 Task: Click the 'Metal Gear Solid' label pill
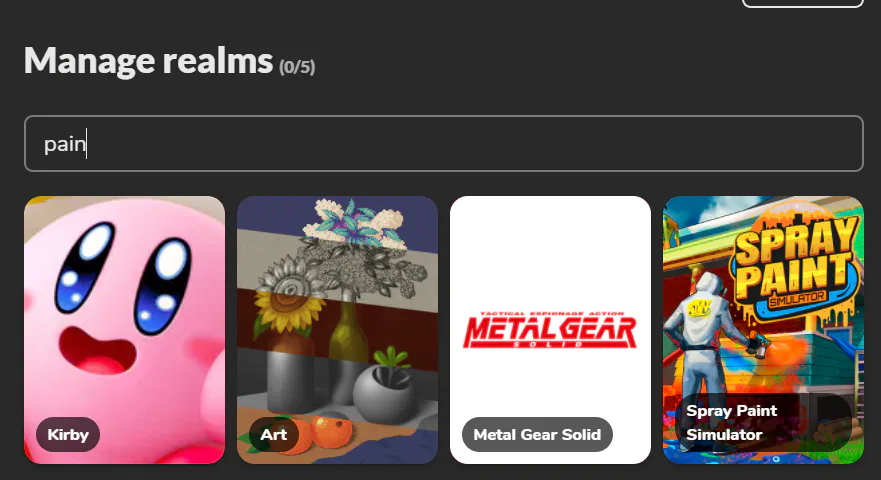coord(537,434)
